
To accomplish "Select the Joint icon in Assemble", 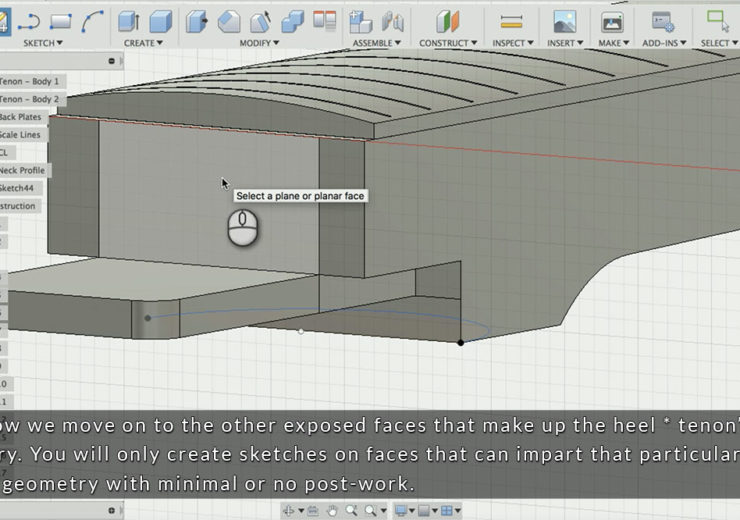I will pyautogui.click(x=393, y=20).
